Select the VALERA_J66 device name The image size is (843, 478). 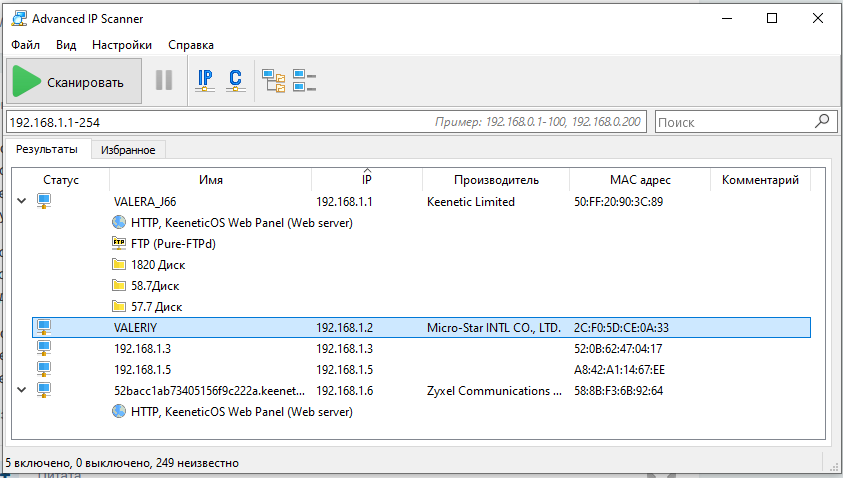coord(145,202)
